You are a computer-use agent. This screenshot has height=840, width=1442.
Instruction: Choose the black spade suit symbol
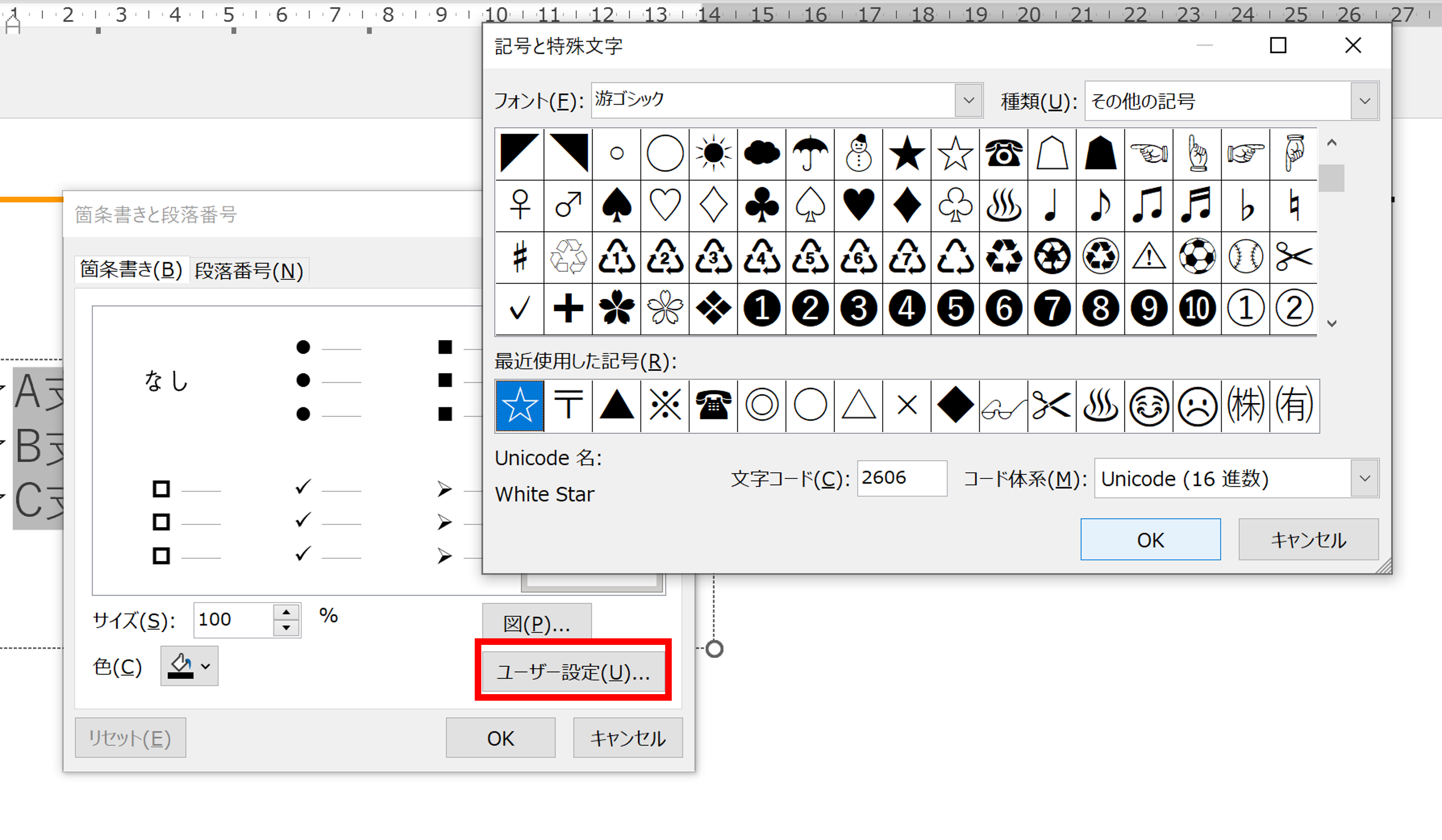coord(617,205)
